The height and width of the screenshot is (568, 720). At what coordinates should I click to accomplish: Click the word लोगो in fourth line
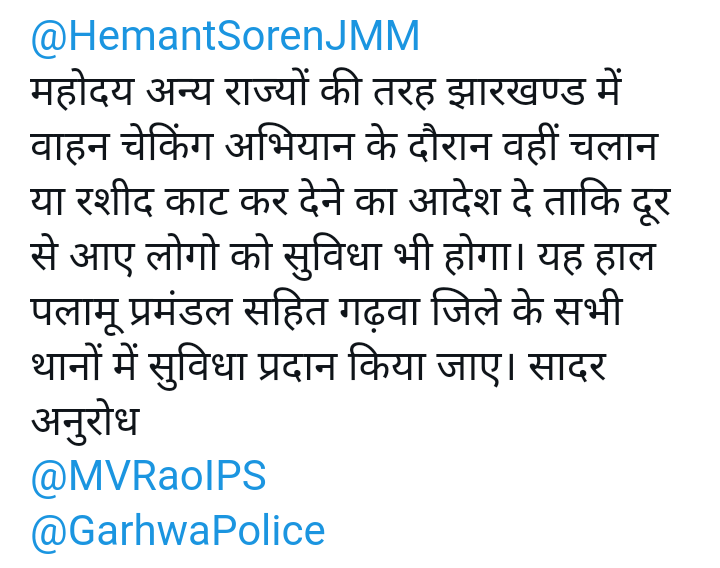[x=181, y=254]
